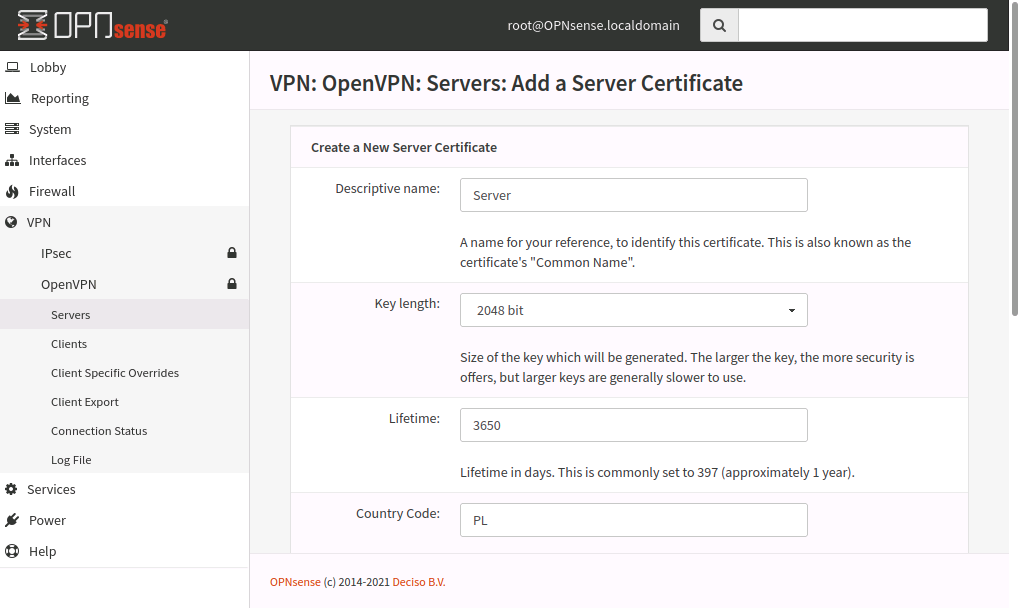Go to Connection Status page
This screenshot has height=608, width=1021.
(99, 431)
